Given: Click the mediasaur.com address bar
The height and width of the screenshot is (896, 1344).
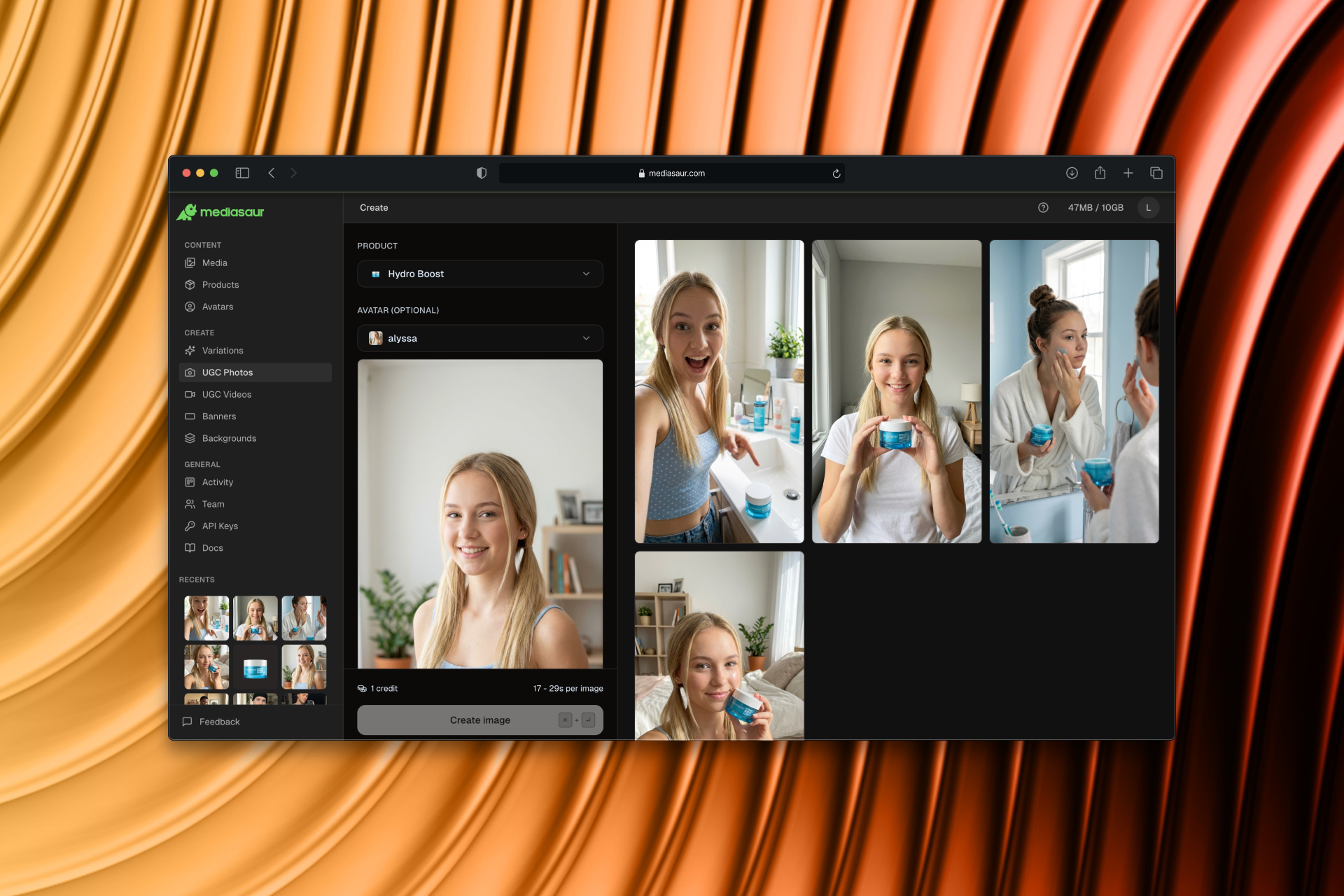Looking at the screenshot, I should [671, 174].
